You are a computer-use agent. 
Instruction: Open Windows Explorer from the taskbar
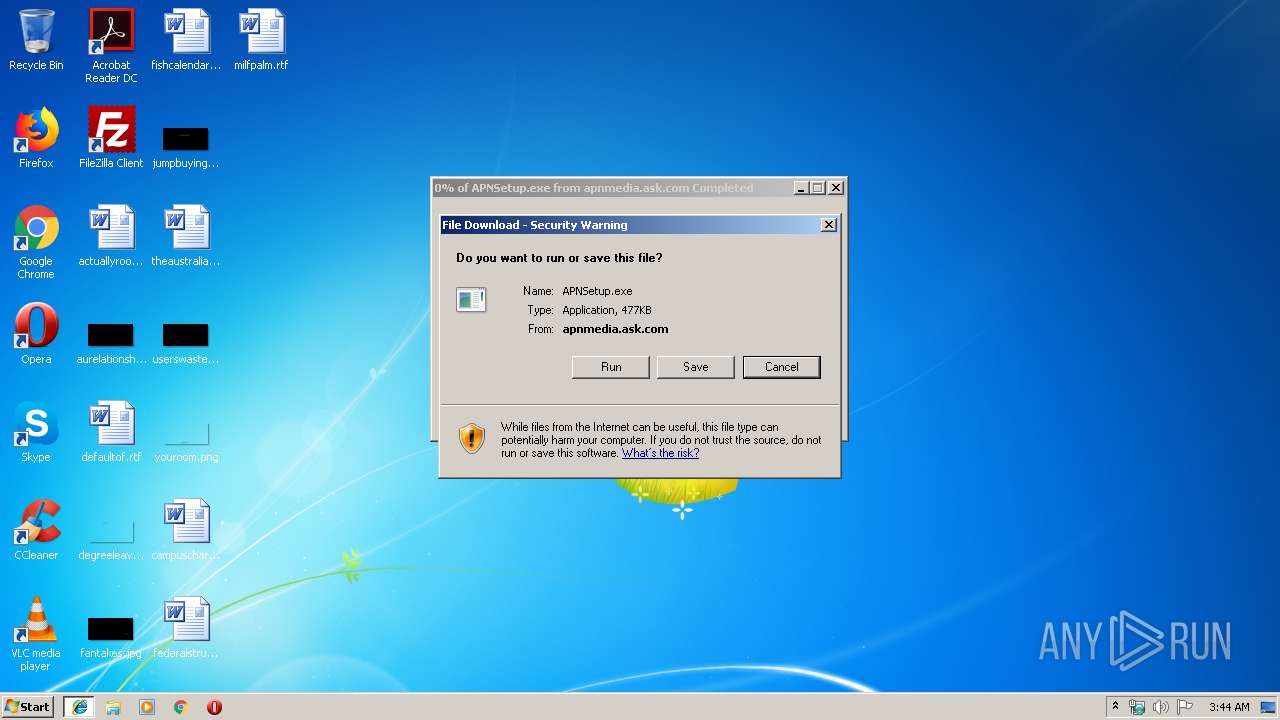(x=113, y=707)
